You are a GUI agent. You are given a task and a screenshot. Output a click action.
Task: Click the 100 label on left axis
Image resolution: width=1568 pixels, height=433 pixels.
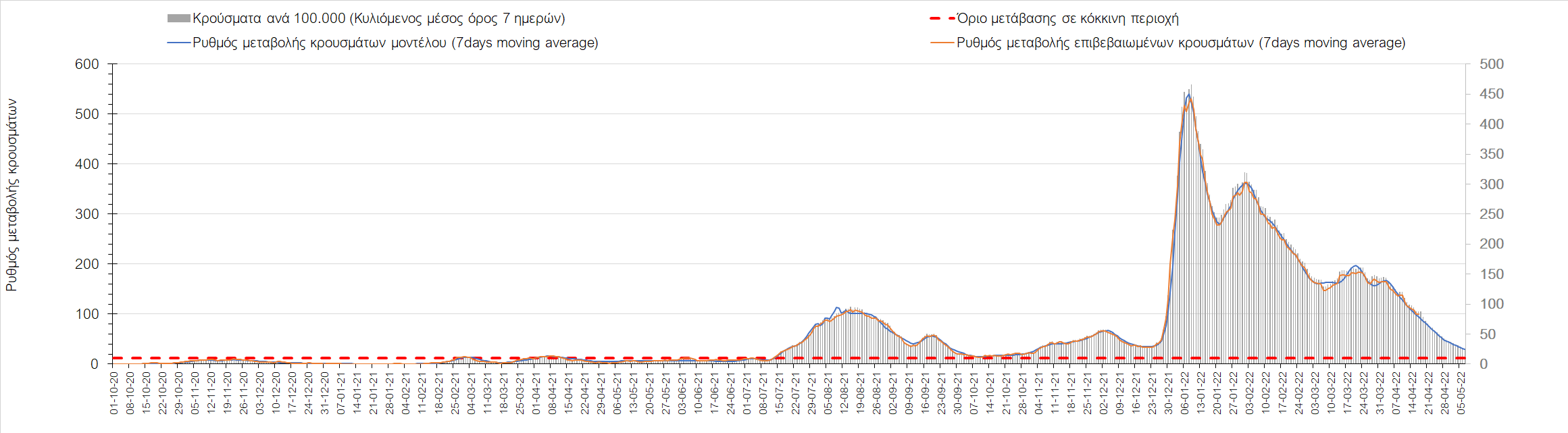[x=86, y=314]
